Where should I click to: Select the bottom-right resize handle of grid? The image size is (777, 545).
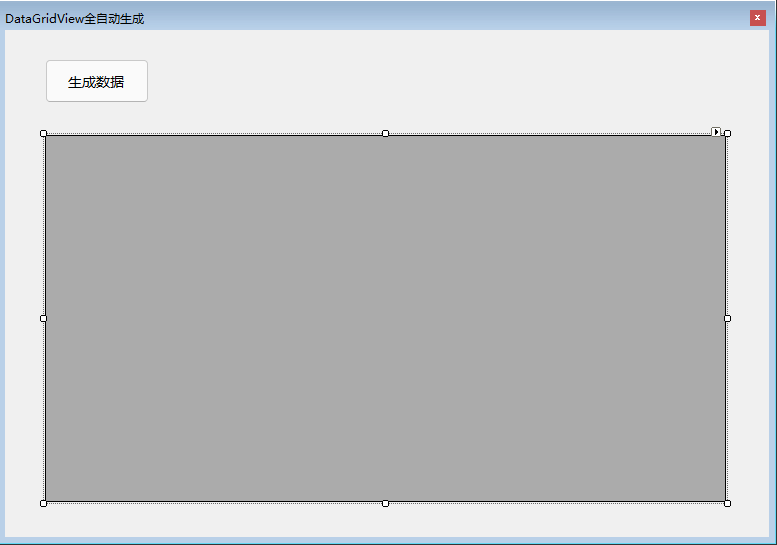point(727,503)
